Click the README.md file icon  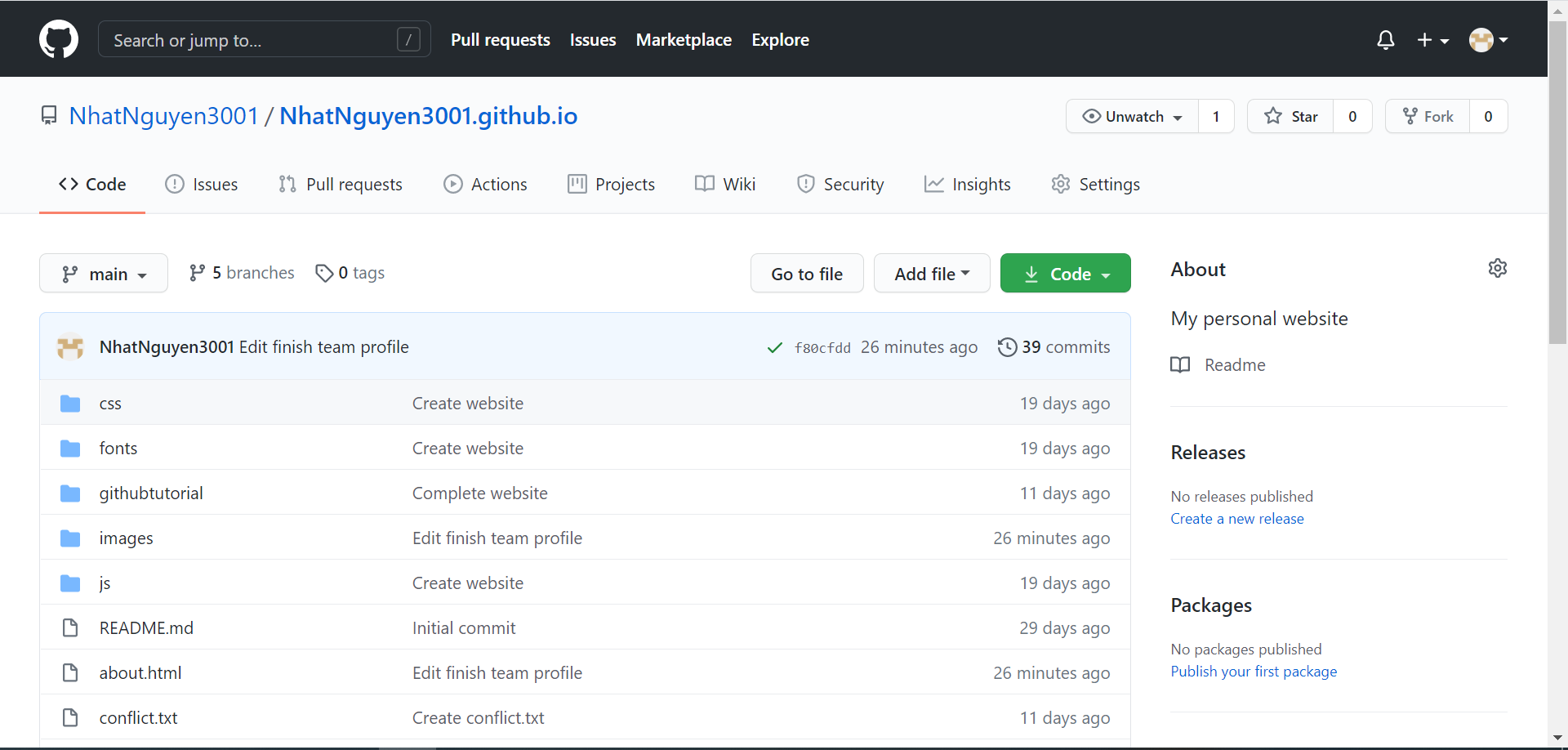(x=70, y=628)
